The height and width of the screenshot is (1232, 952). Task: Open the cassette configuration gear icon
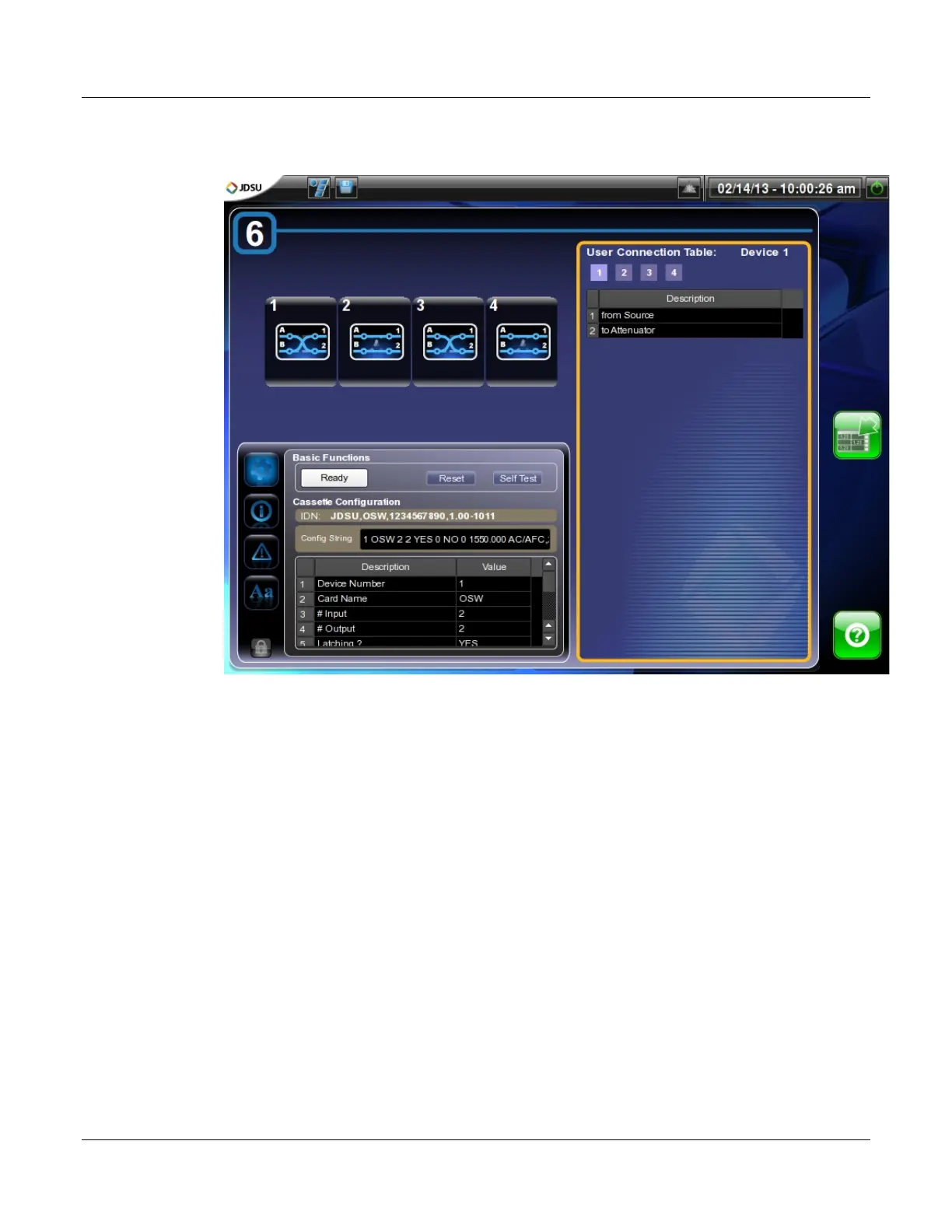pos(261,470)
